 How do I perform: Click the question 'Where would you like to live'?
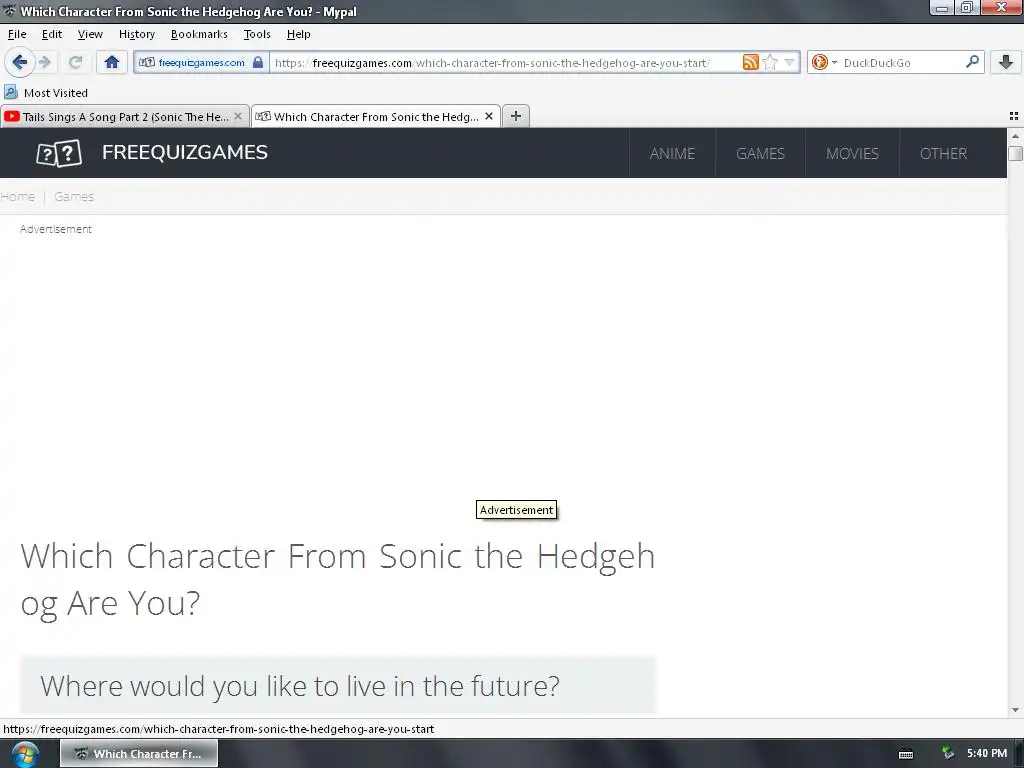pyautogui.click(x=300, y=686)
